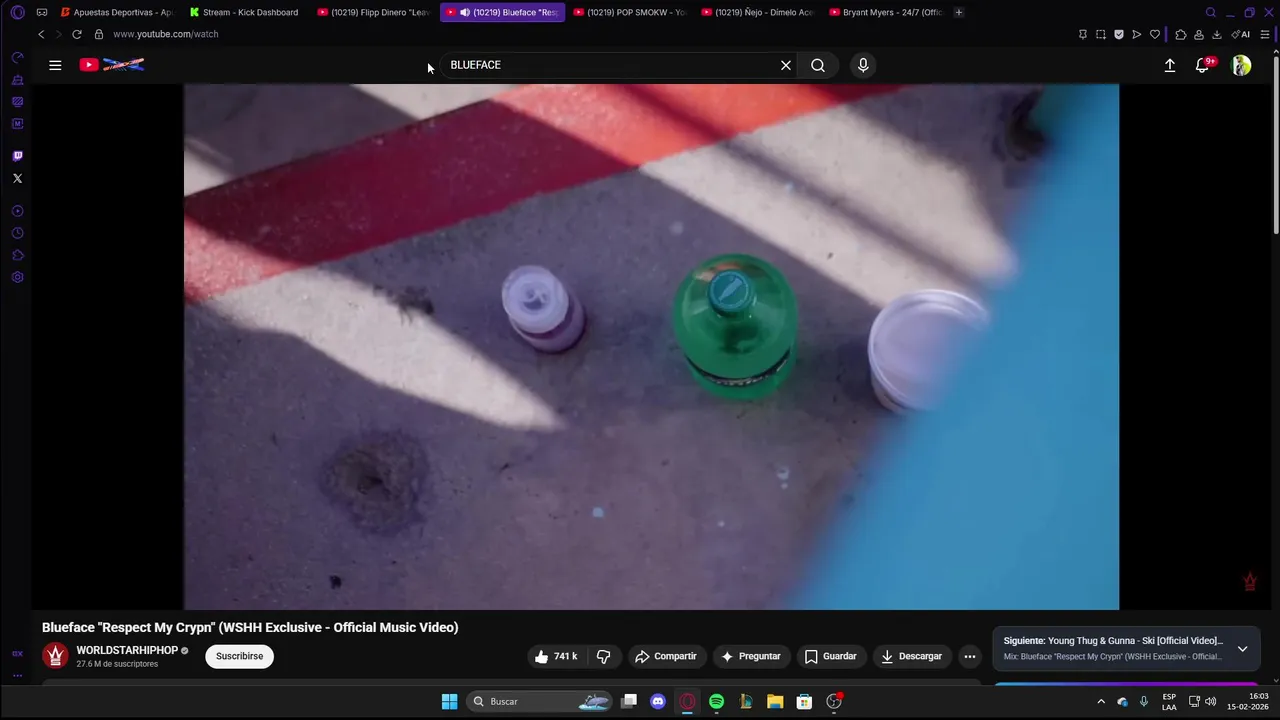
Task: Toggle ad blocker shield icon
Action: [x=1119, y=34]
